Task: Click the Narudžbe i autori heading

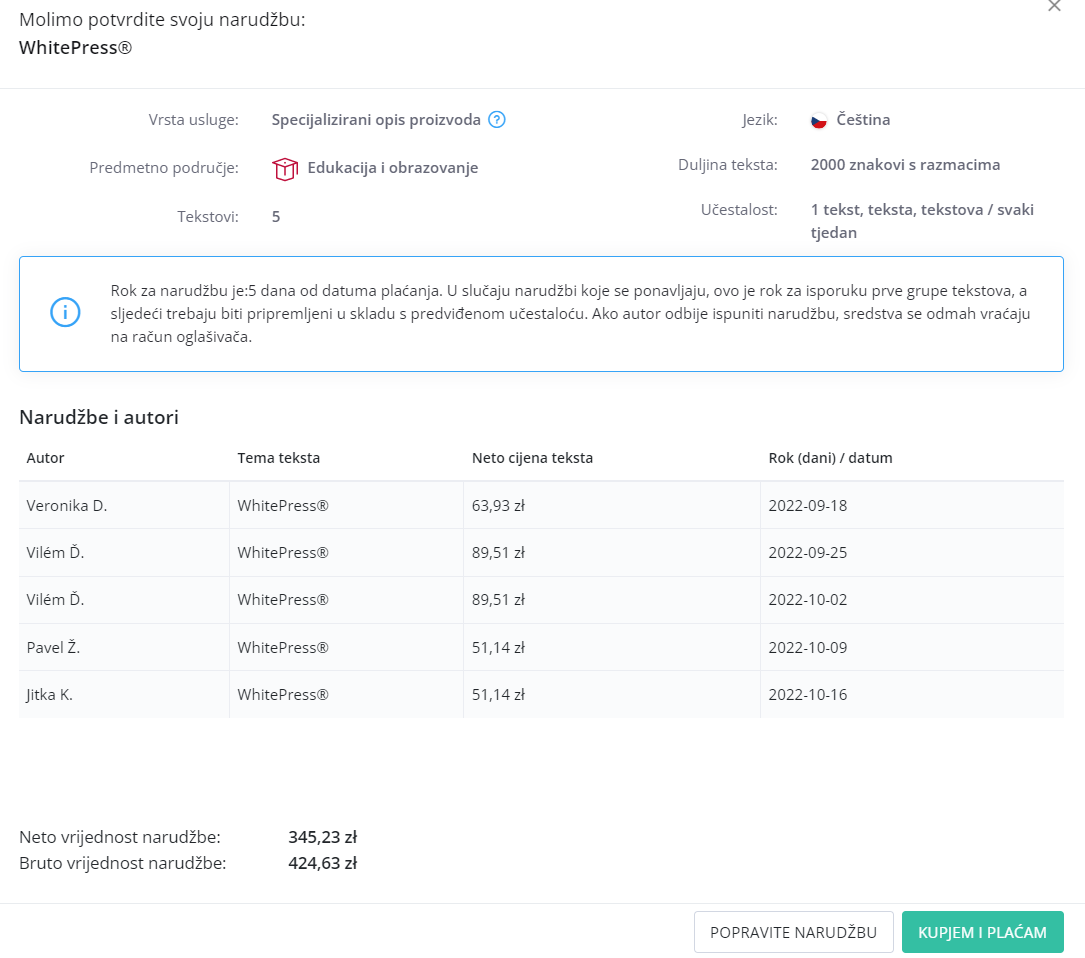Action: (99, 417)
